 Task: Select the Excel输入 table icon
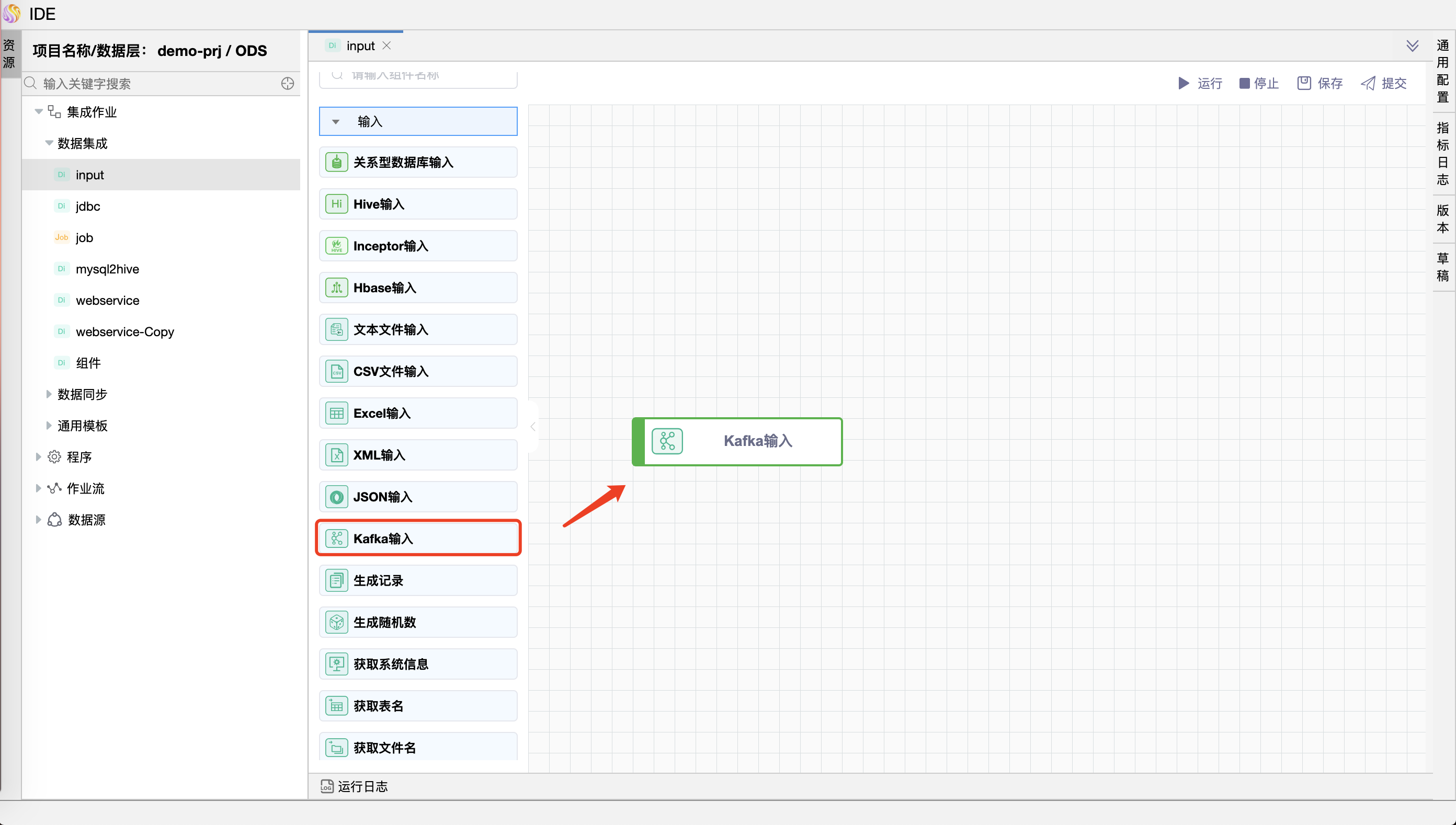point(337,413)
